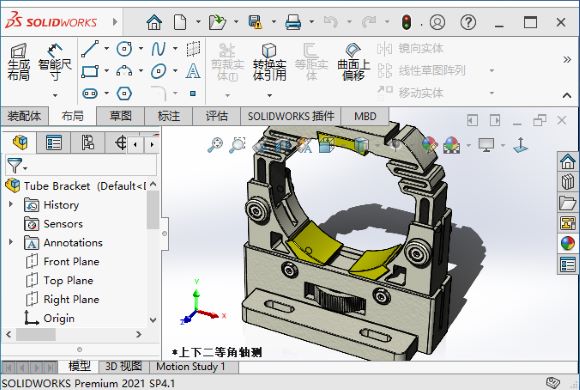Expand the History tree node
Viewport: 580px width, 390px height.
coord(11,204)
